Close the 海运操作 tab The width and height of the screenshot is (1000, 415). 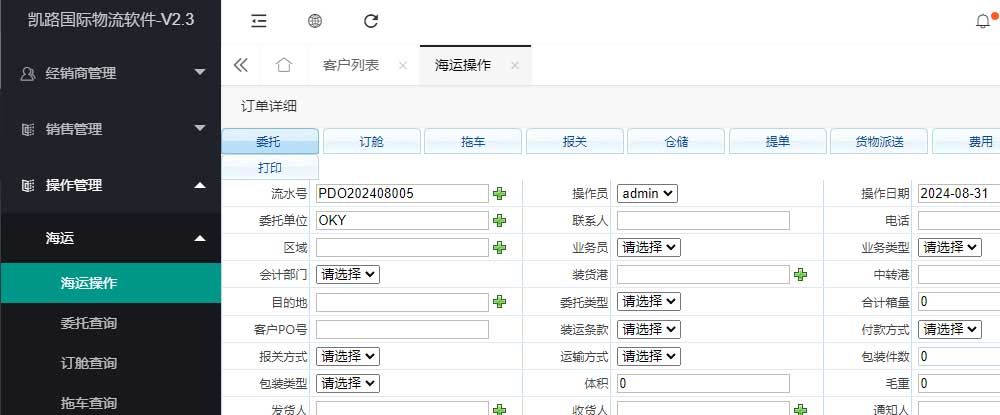514,66
